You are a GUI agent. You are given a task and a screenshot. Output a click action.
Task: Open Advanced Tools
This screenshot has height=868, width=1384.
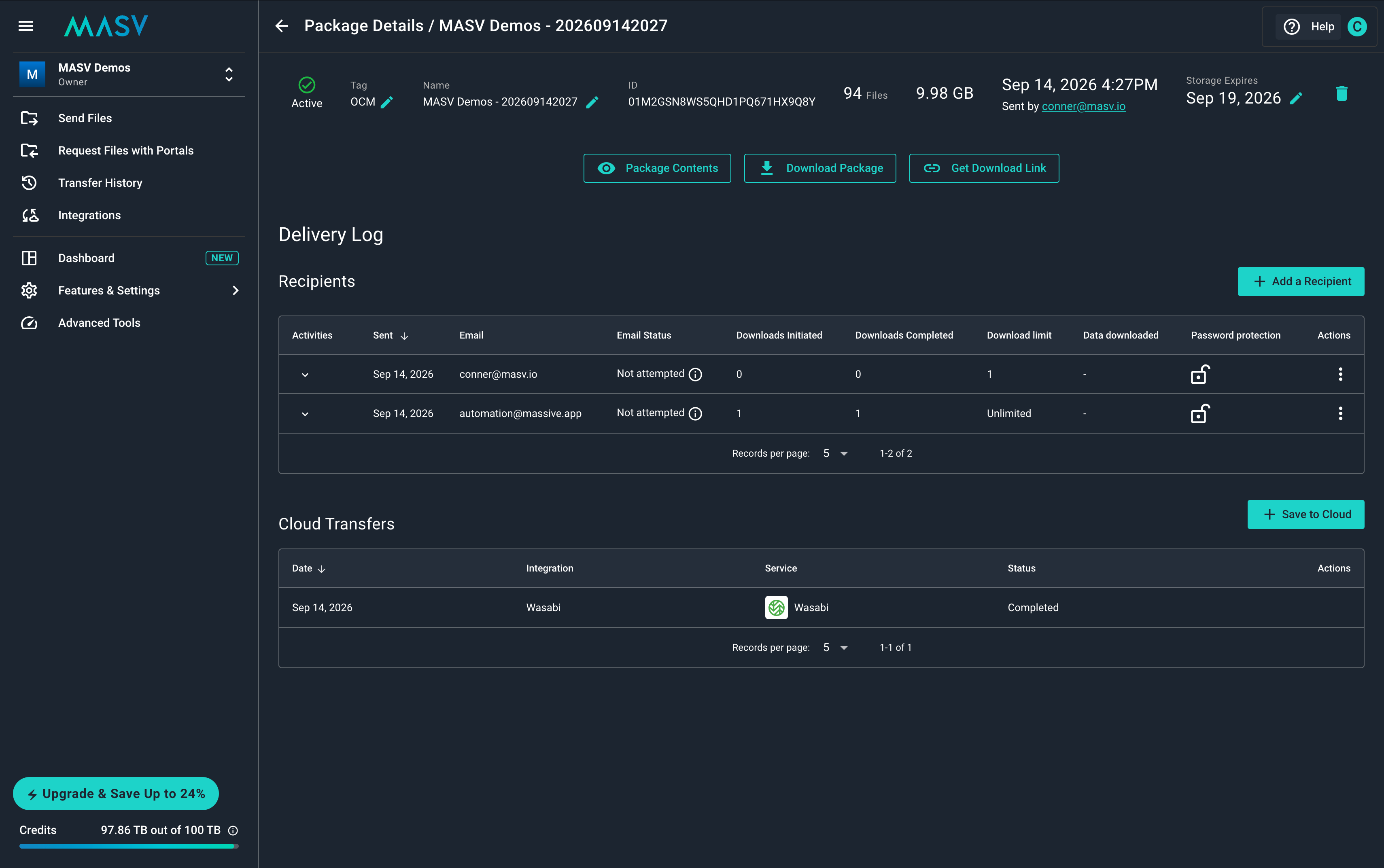coord(129,323)
